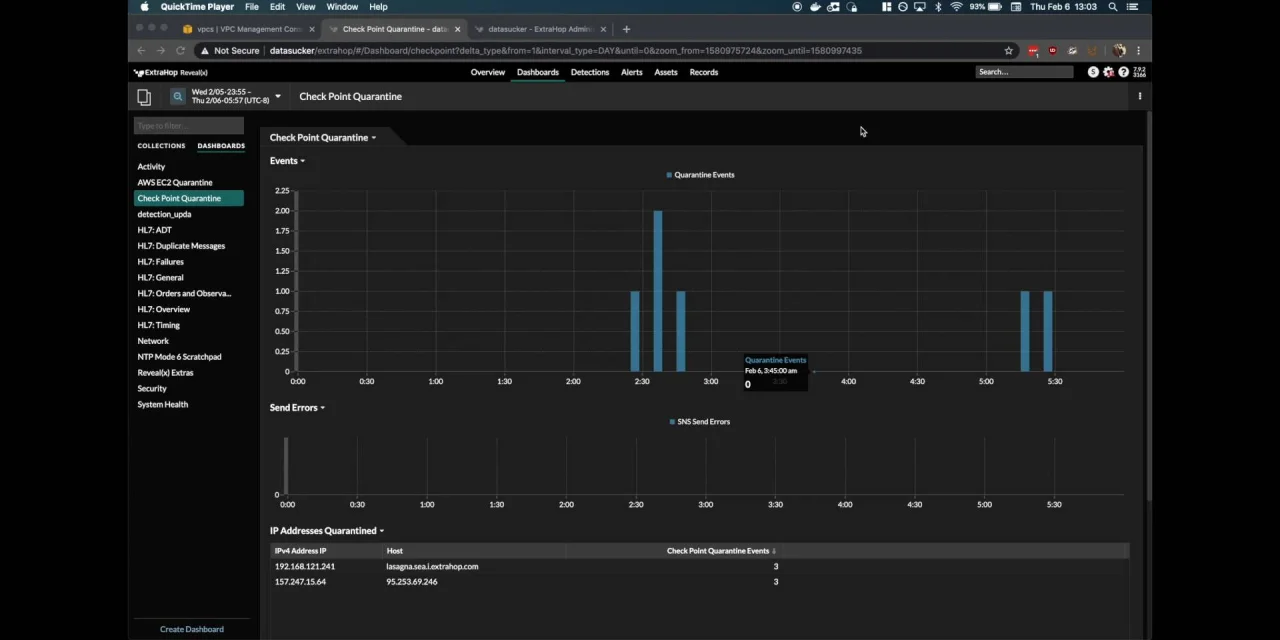Open the Reveal(x) Extras dashboard
The image size is (1280, 640).
166,373
